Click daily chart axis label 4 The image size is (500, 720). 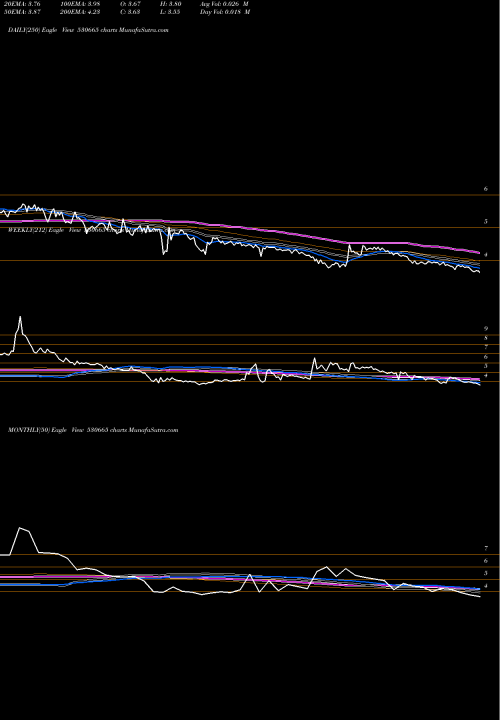click(485, 254)
